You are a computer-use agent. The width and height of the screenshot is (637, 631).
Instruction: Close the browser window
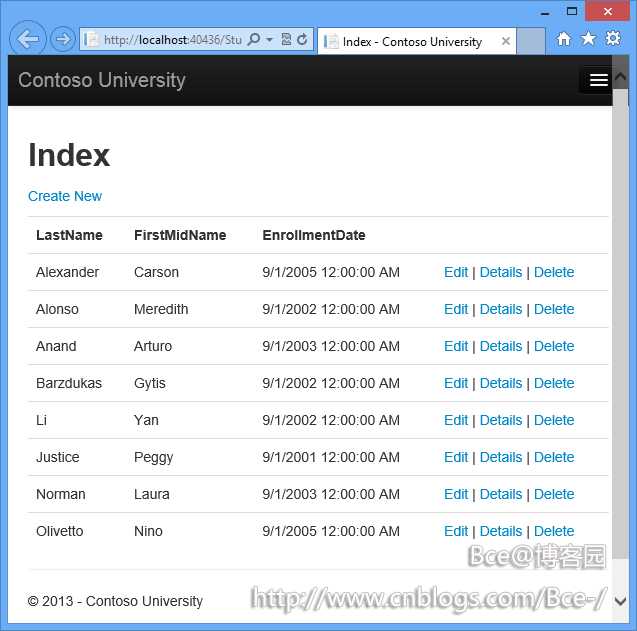coord(607,11)
